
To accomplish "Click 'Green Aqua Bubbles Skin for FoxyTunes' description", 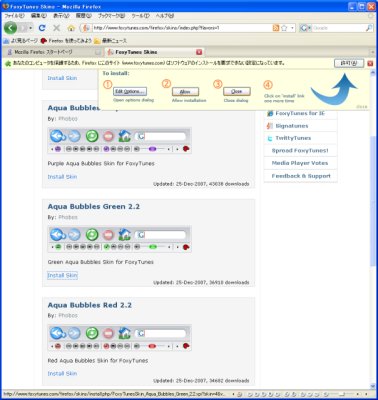I will (101, 262).
